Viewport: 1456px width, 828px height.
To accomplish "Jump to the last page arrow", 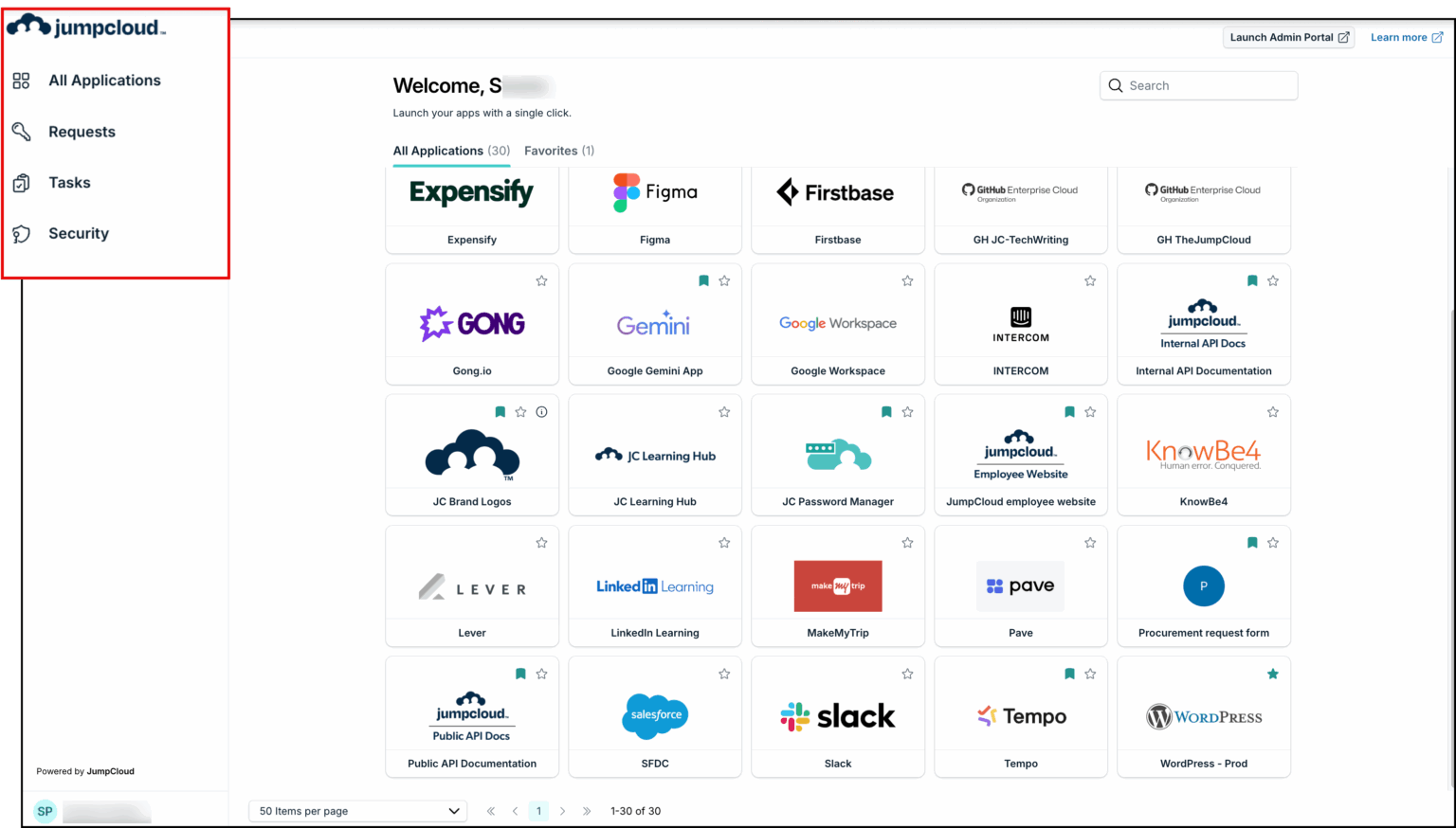I will click(x=587, y=811).
